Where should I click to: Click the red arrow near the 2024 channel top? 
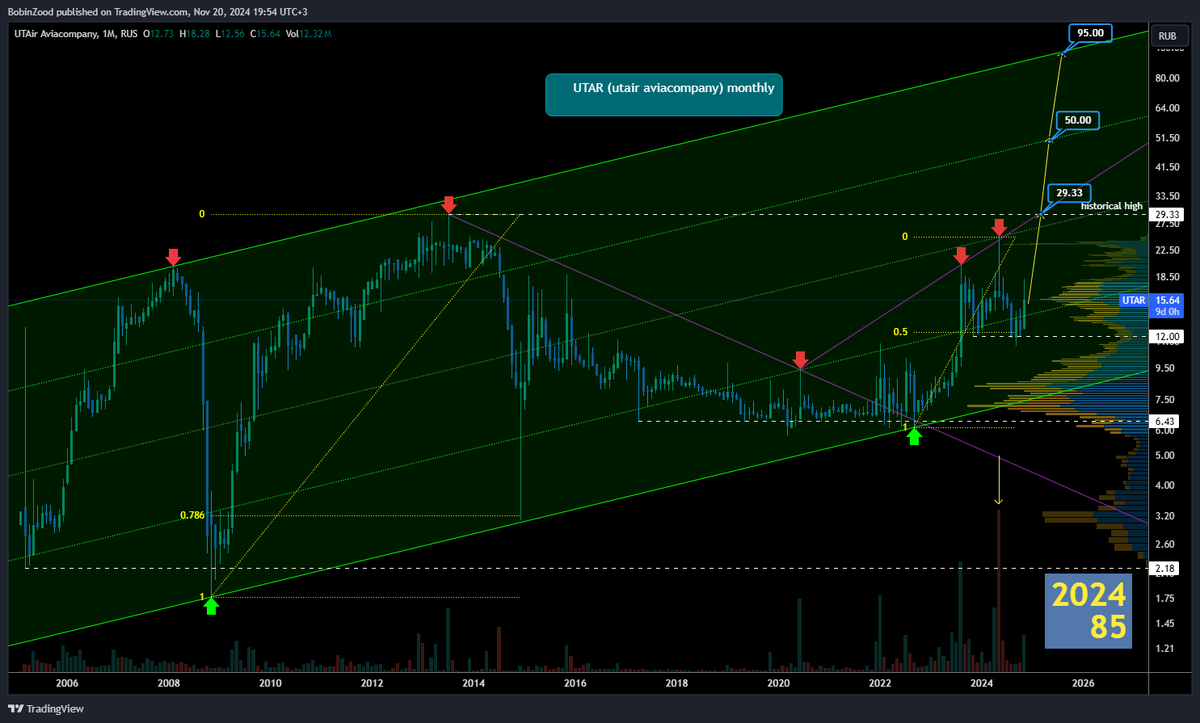[x=1000, y=228]
